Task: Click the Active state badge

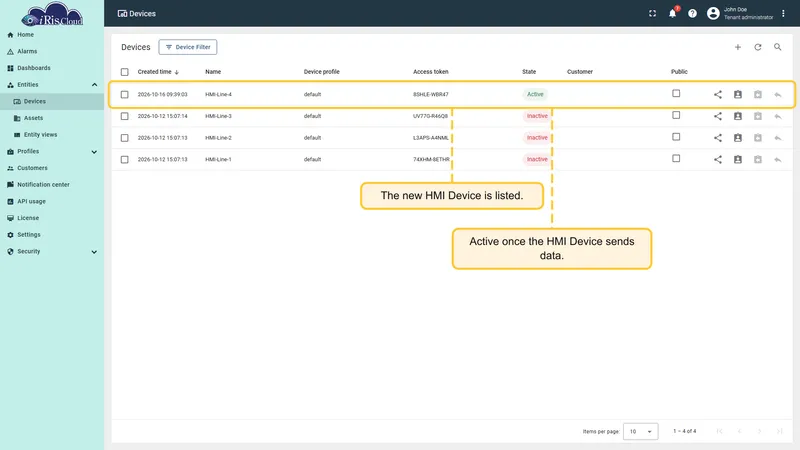Action: tap(535, 94)
